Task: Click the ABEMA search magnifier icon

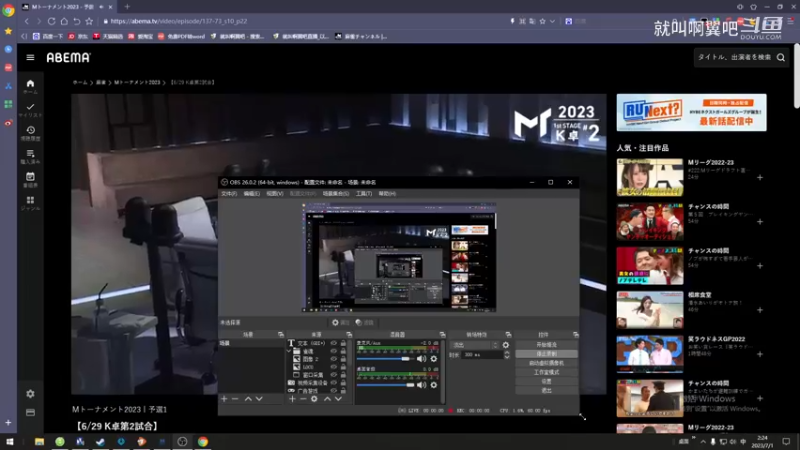Action: coord(781,58)
